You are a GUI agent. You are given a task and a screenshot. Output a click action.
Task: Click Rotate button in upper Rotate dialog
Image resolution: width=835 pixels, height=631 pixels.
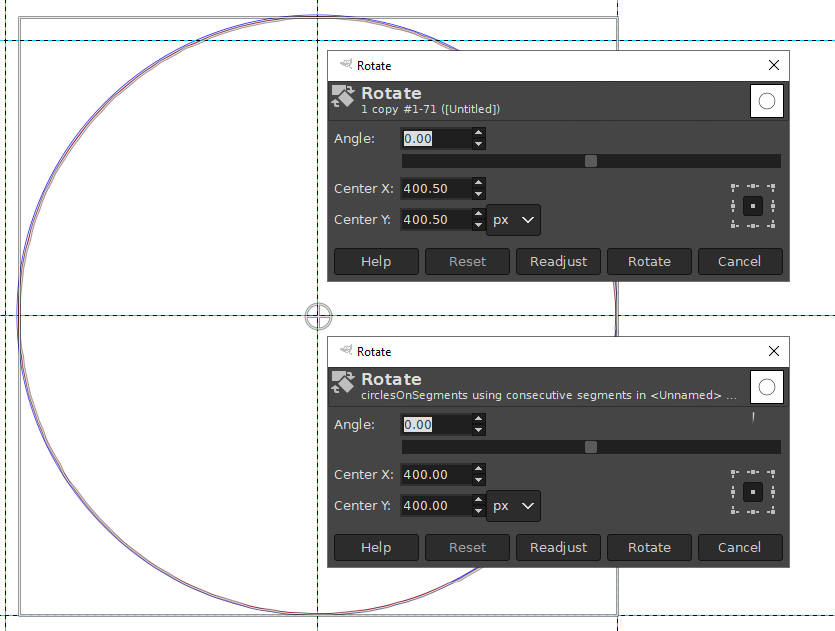[649, 261]
